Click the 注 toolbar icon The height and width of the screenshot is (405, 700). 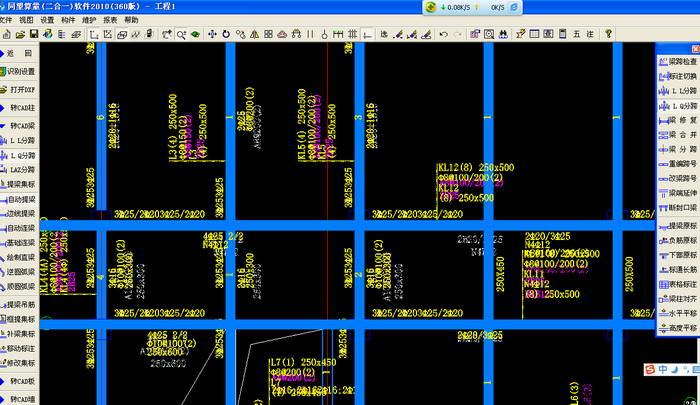590,34
